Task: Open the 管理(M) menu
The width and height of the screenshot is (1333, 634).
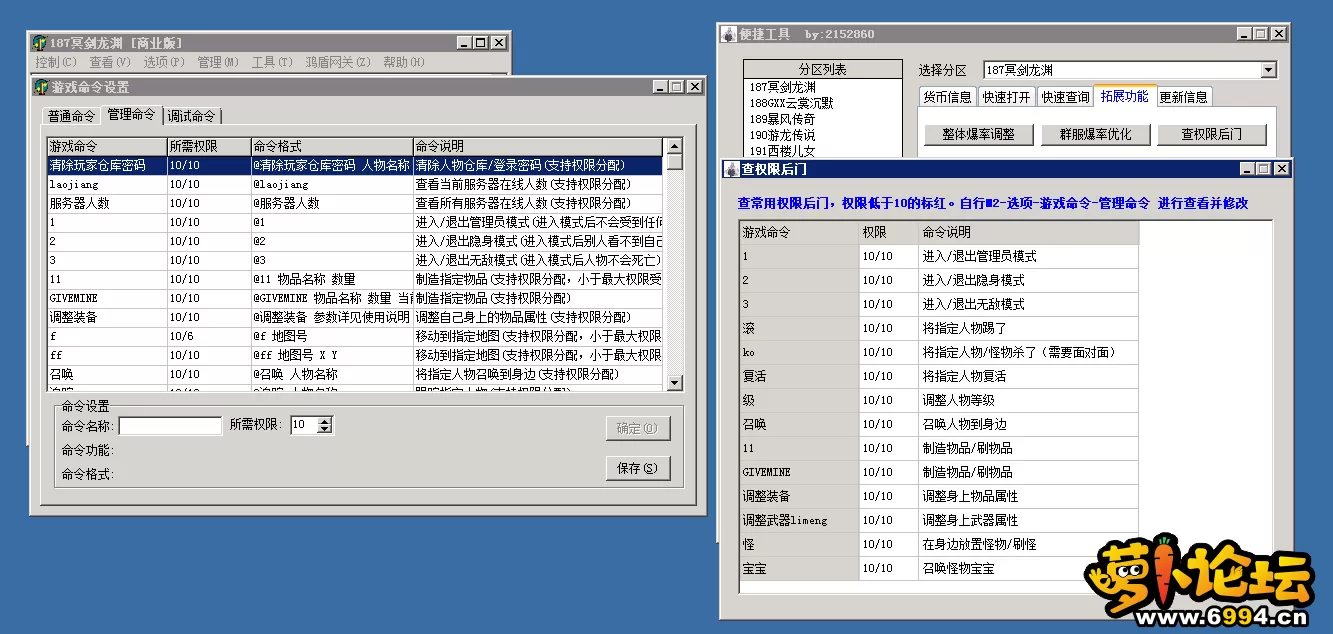Action: click(218, 62)
